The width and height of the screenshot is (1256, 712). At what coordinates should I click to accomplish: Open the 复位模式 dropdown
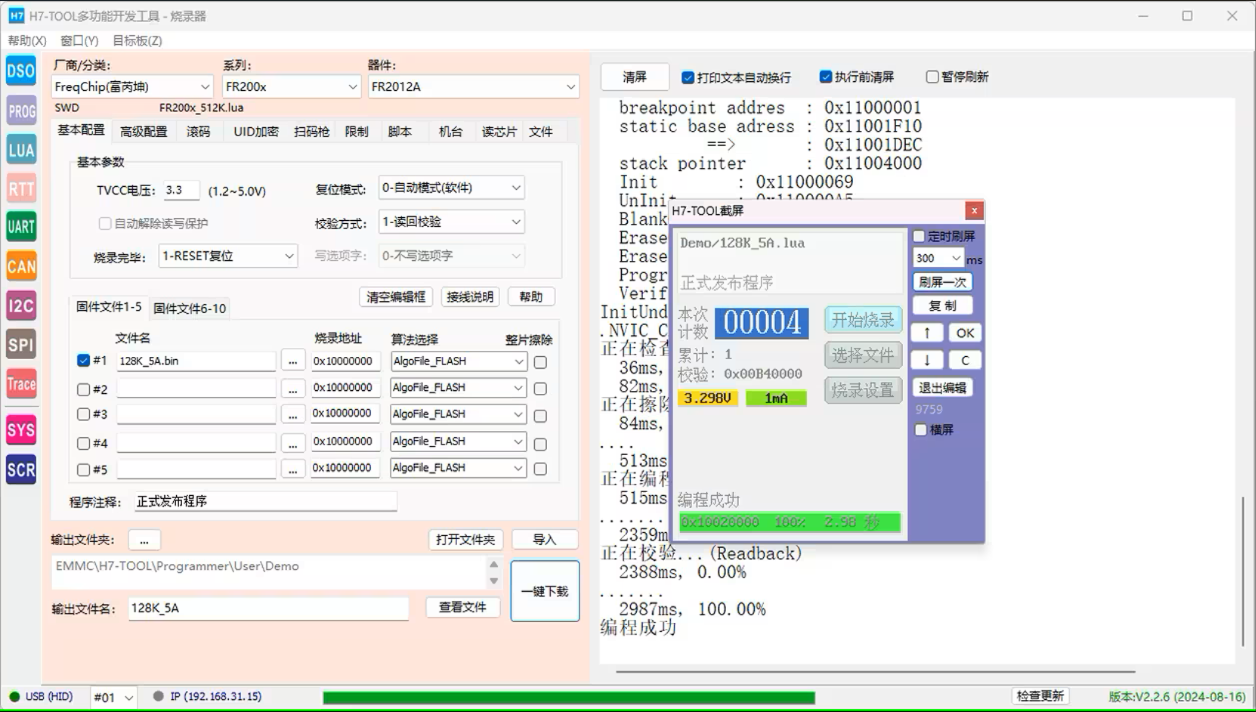point(451,187)
